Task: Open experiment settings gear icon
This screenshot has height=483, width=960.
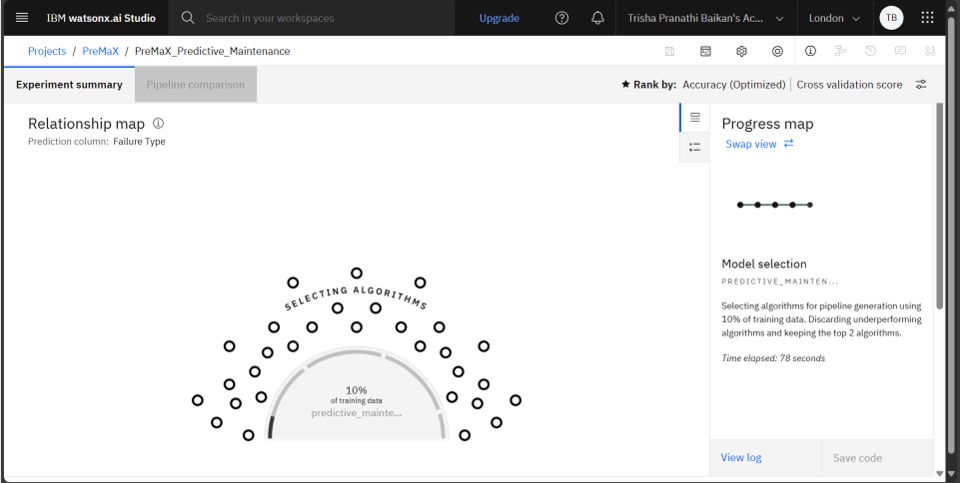Action: point(742,51)
